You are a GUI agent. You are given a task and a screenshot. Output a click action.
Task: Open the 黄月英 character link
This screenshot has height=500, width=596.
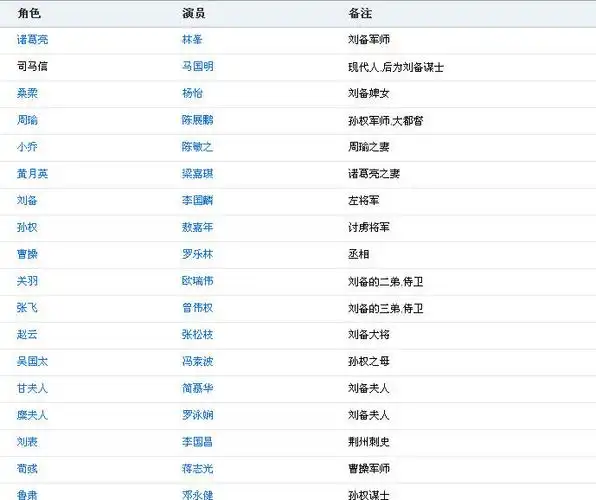click(32, 174)
